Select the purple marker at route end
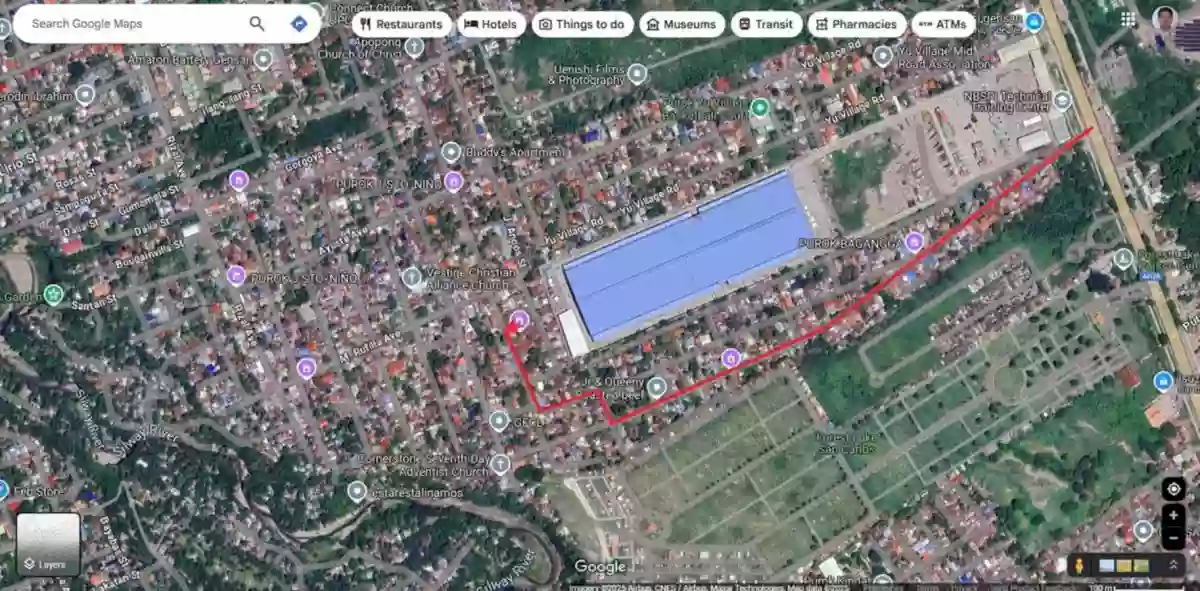Viewport: 1200px width, 591px height. pos(519,320)
